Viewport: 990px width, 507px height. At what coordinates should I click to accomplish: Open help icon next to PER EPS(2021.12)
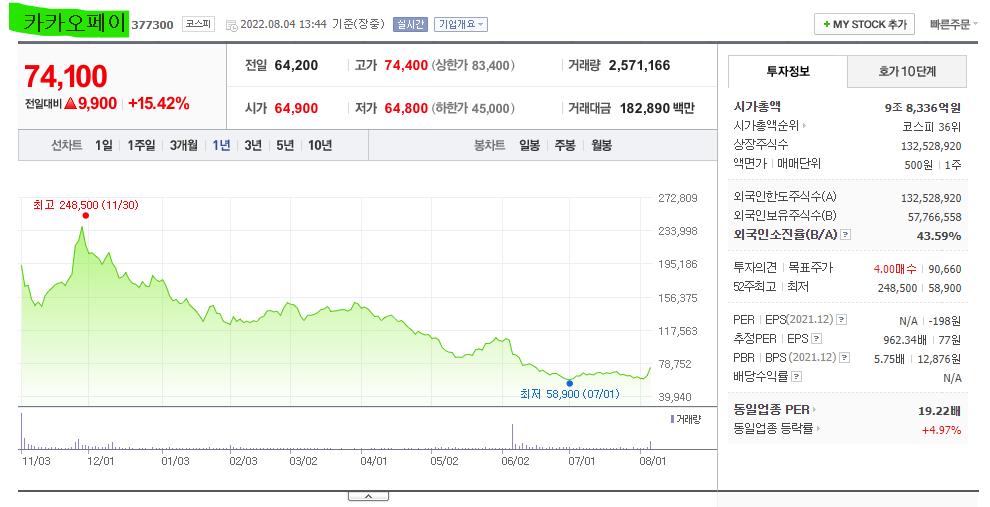(x=842, y=320)
